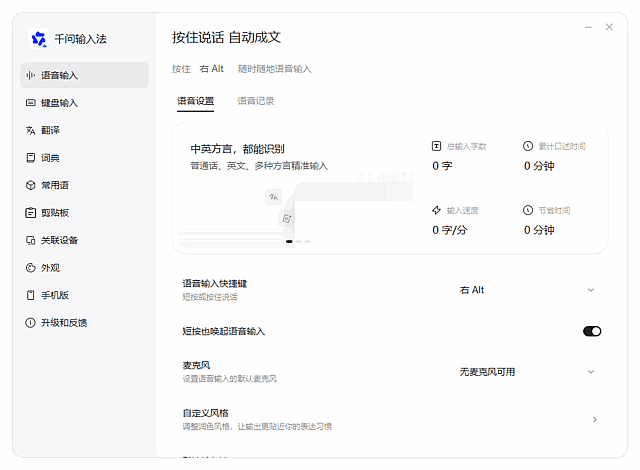
Task: Click the clock icon beside 累计口述时间
Action: [528, 146]
